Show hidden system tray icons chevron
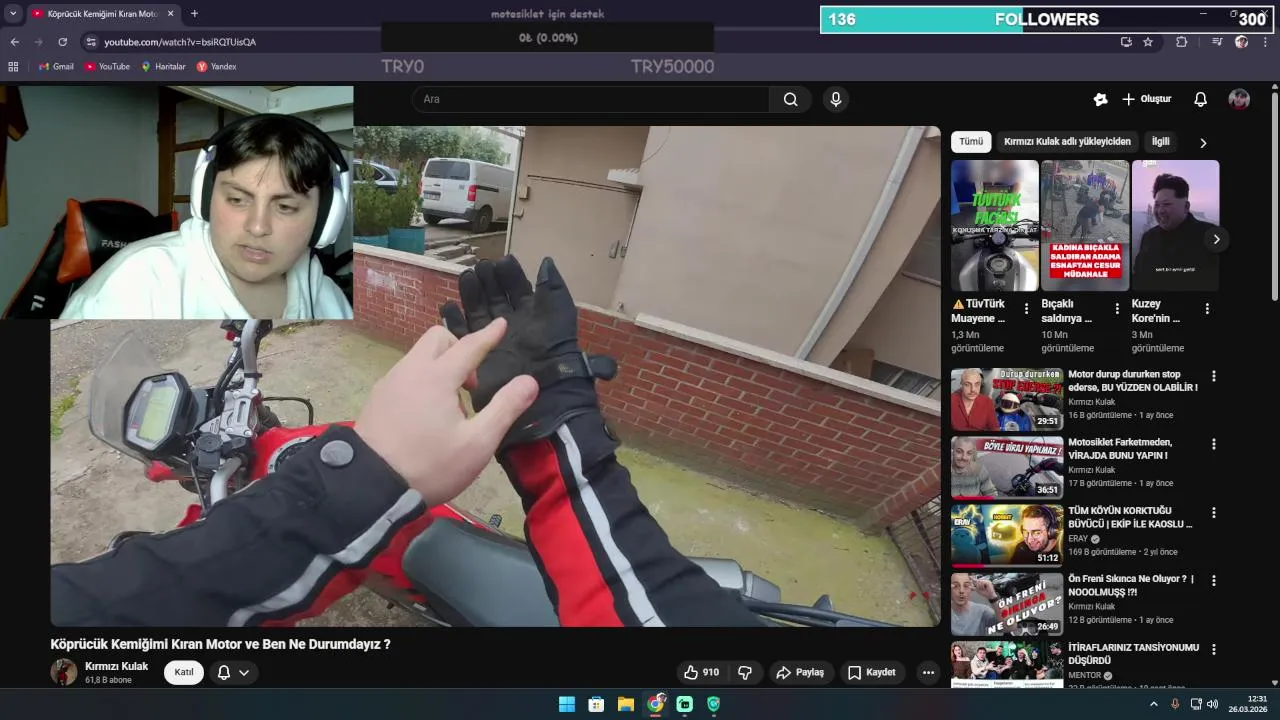This screenshot has width=1280, height=720. click(x=1153, y=704)
